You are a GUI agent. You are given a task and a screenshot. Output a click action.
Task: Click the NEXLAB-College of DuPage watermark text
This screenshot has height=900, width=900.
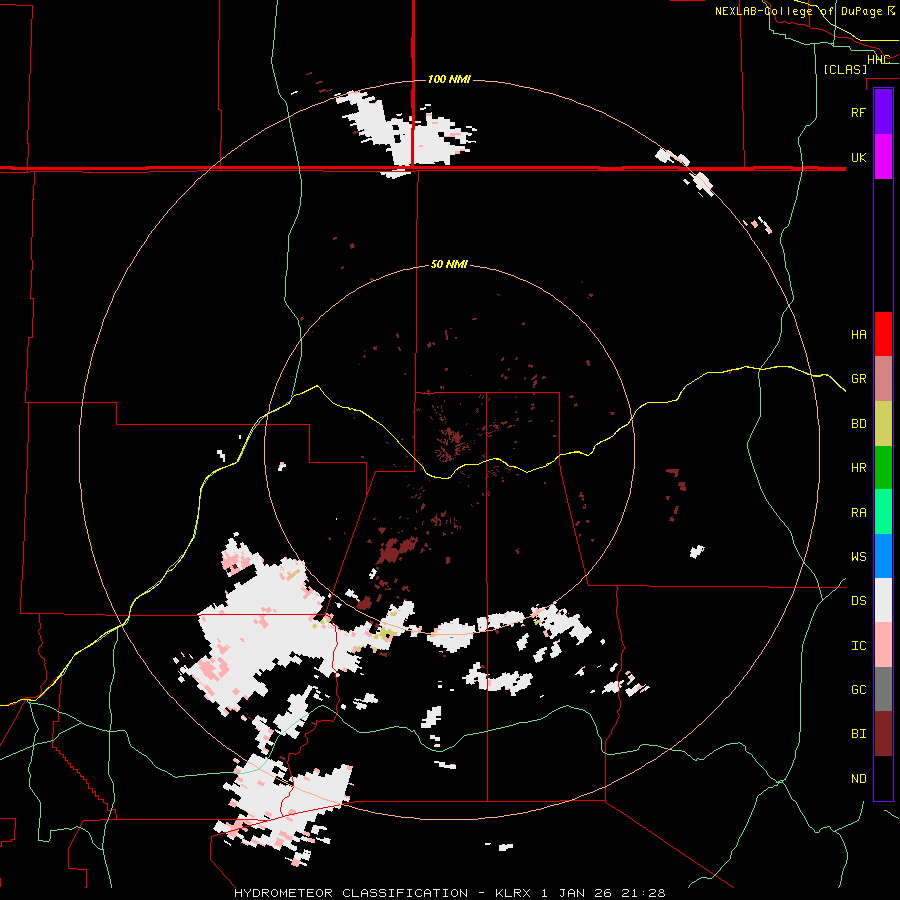pyautogui.click(x=798, y=11)
